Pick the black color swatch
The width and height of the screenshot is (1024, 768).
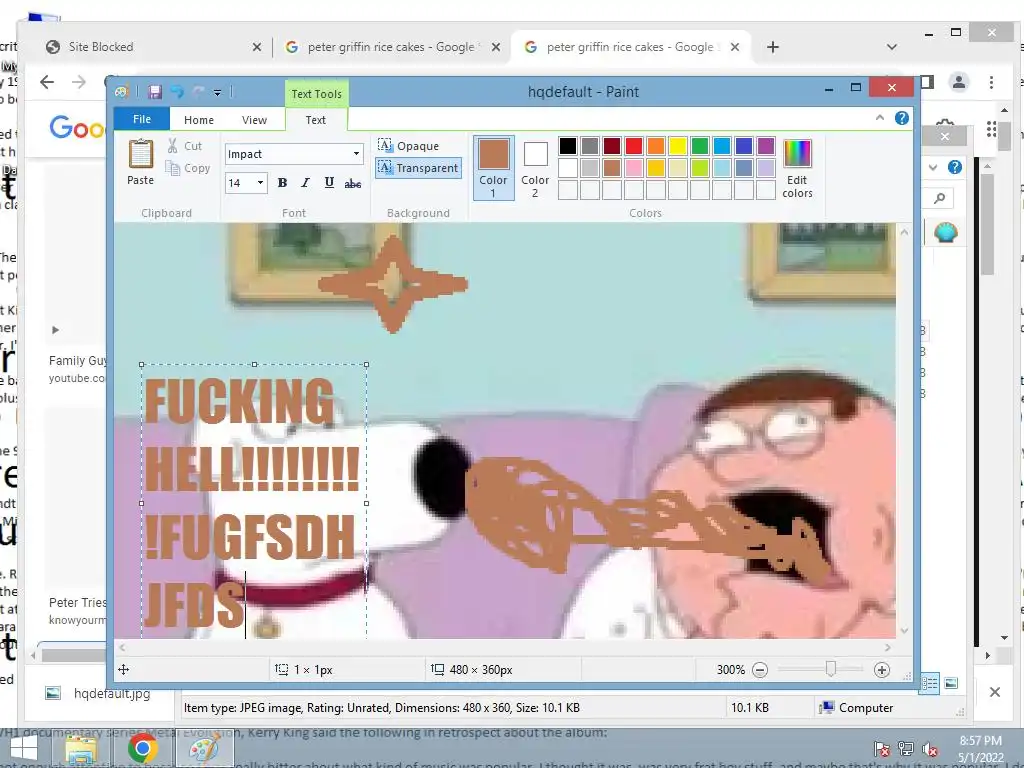568,146
